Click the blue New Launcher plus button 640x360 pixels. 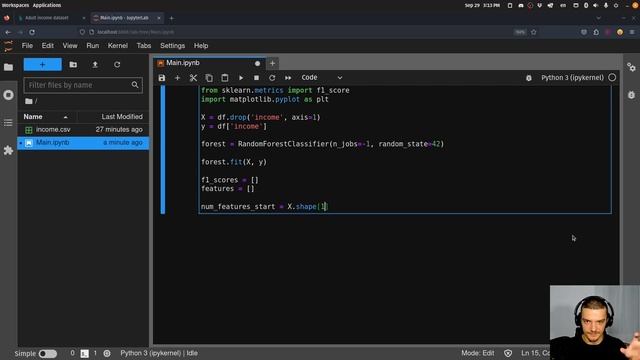click(x=42, y=64)
